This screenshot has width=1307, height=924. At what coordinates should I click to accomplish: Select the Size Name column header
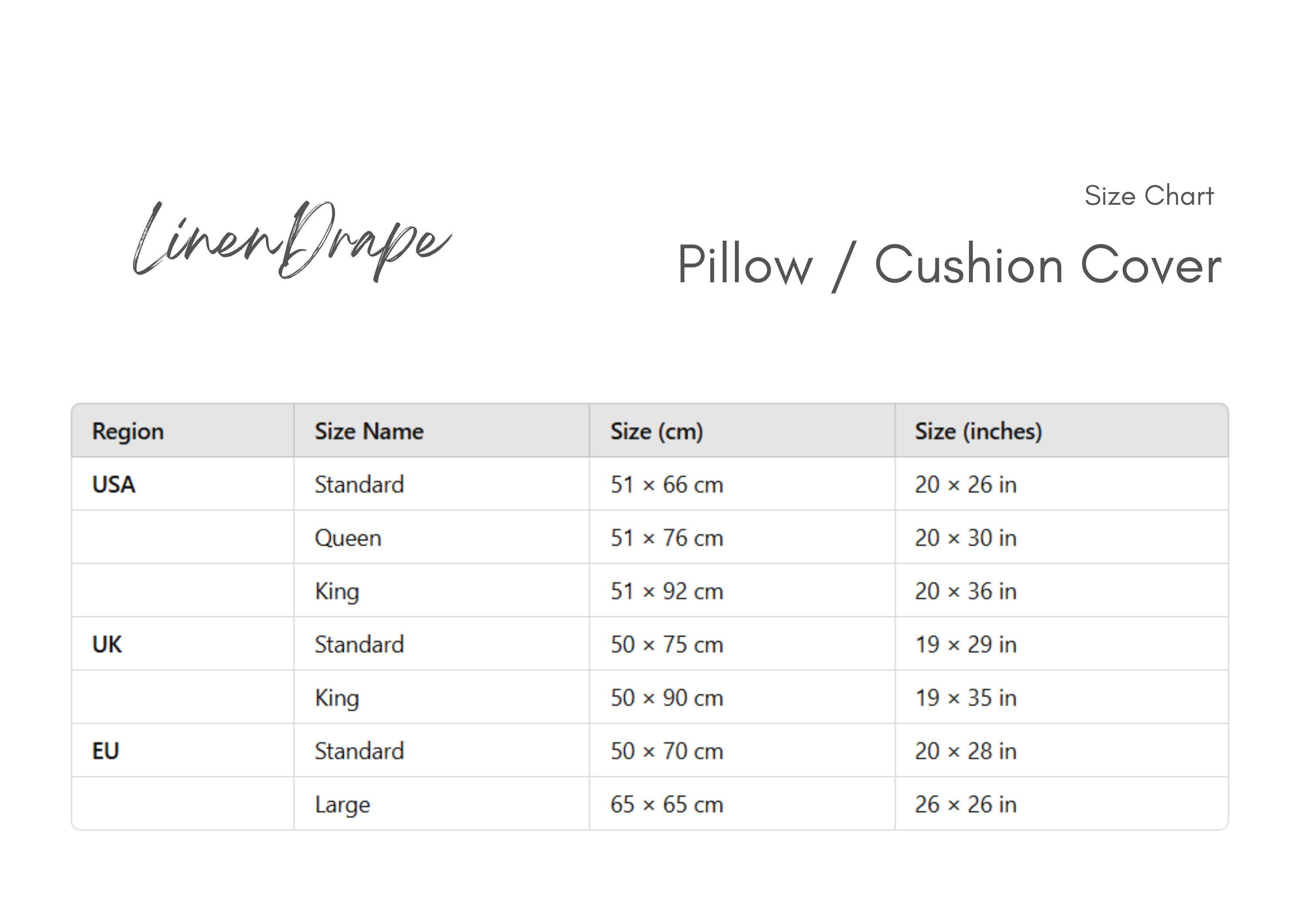click(442, 430)
